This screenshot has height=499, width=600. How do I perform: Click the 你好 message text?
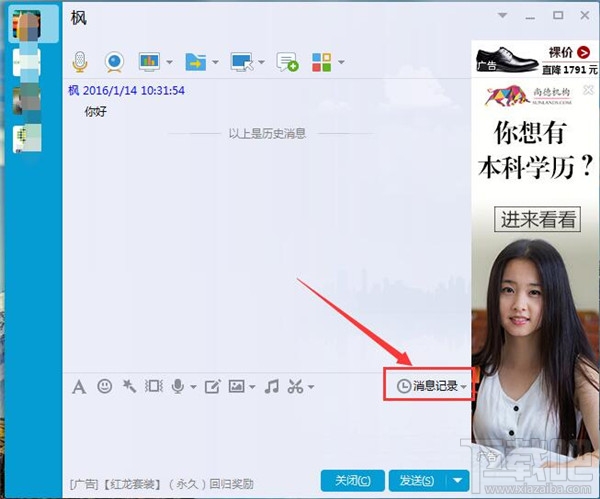click(95, 112)
